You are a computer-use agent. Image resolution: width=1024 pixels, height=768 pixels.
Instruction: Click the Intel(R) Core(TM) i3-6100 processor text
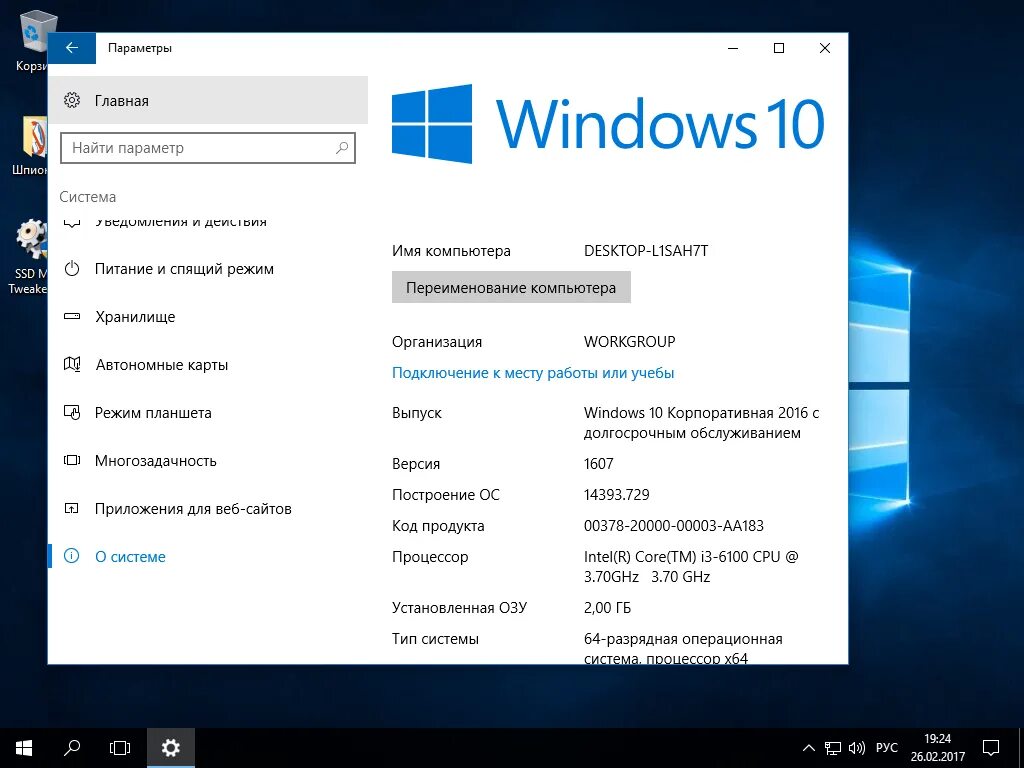691,567
